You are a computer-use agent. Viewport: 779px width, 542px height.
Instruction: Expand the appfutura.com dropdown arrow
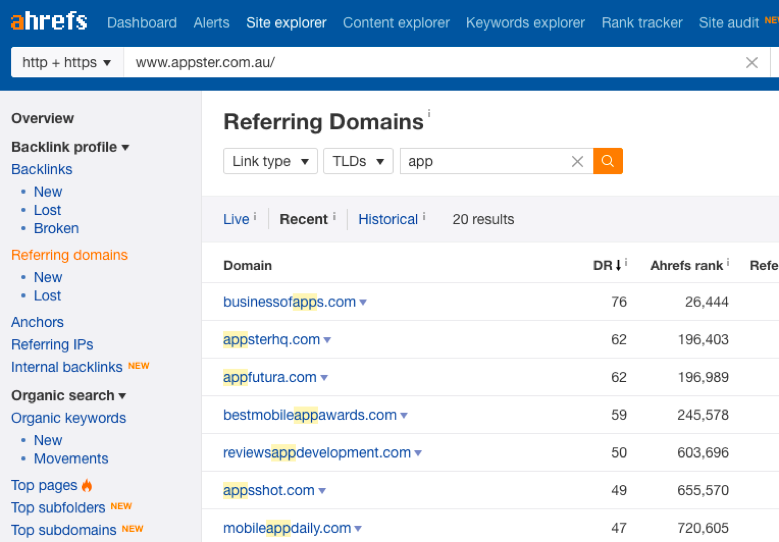(324, 378)
